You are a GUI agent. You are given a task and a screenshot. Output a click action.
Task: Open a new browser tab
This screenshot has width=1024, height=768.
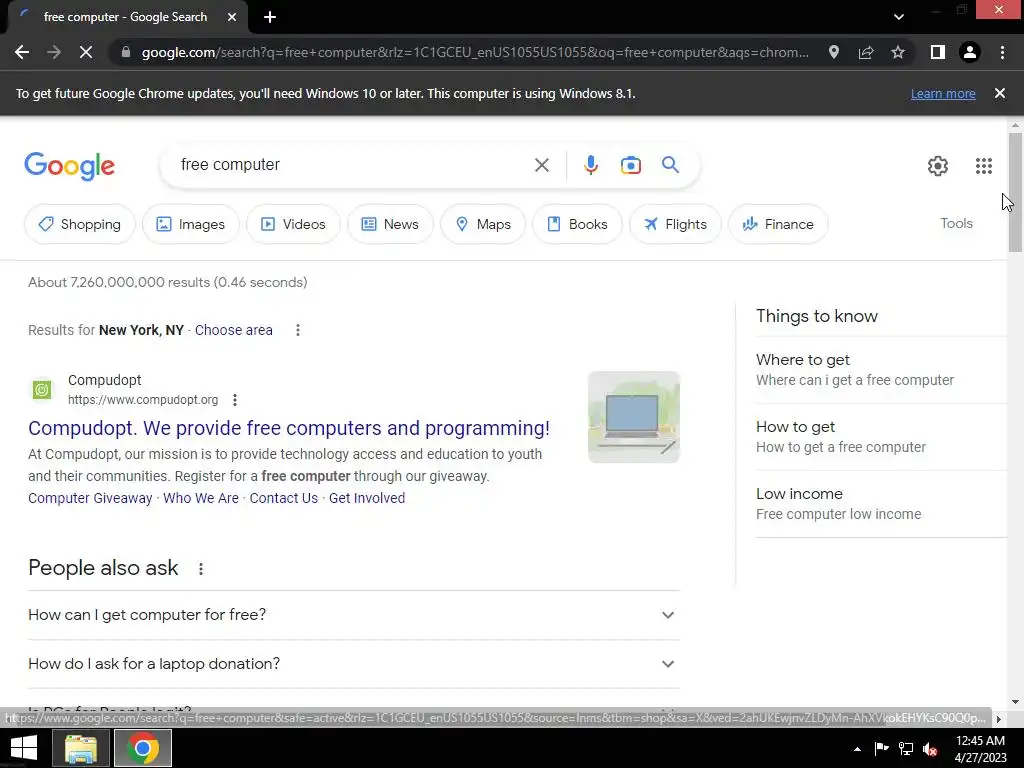tap(270, 17)
